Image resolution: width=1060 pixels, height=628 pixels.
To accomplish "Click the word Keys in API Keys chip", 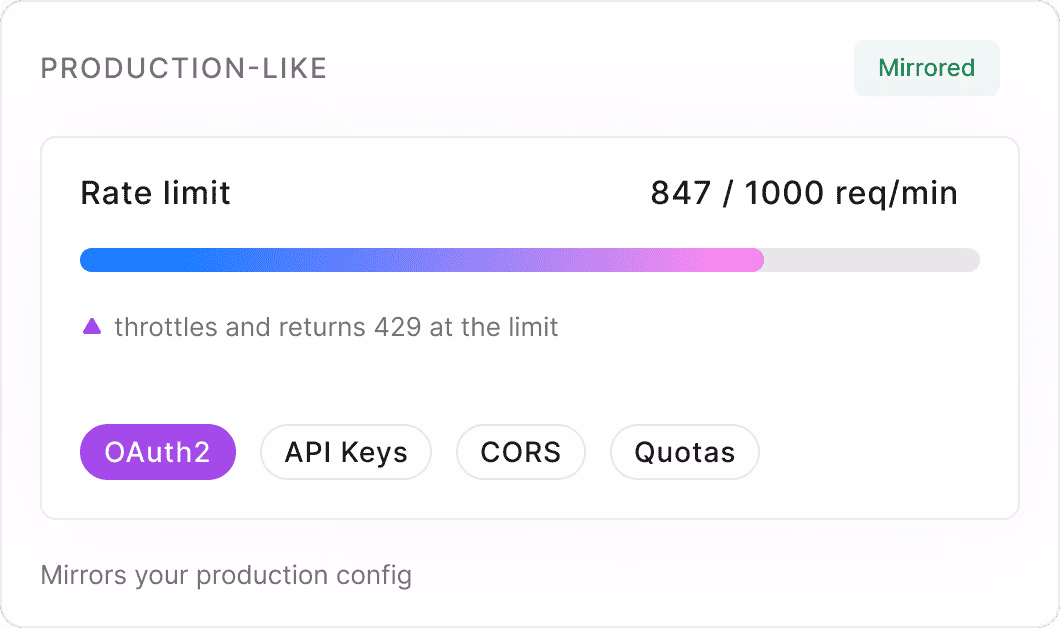I will 374,452.
